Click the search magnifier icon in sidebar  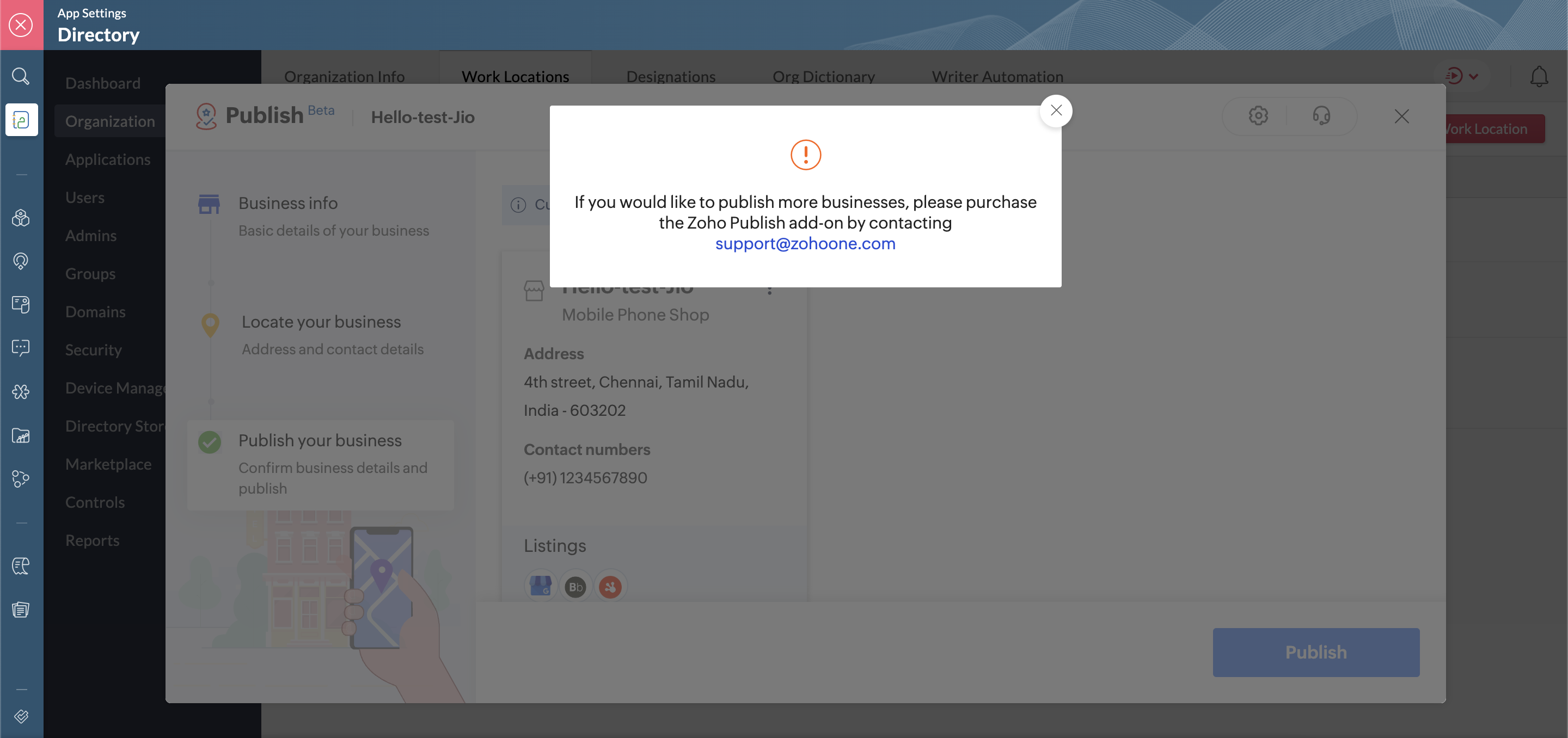[21, 76]
